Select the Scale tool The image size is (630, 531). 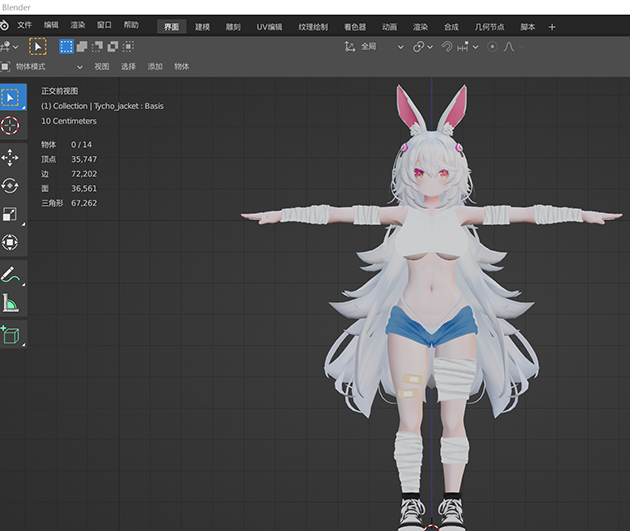10,214
